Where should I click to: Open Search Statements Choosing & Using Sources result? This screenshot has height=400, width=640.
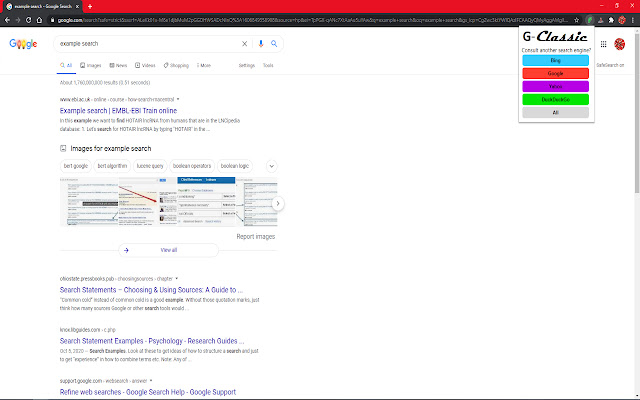pos(151,290)
